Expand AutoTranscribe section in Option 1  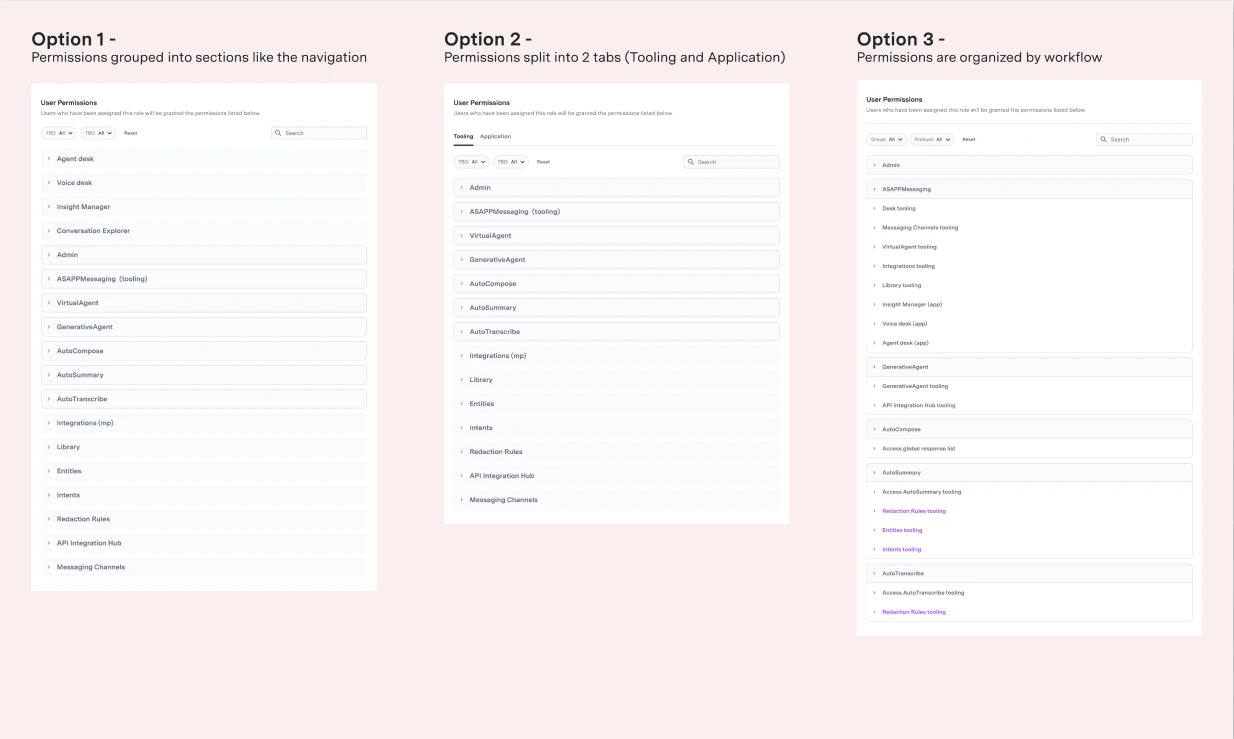[204, 399]
